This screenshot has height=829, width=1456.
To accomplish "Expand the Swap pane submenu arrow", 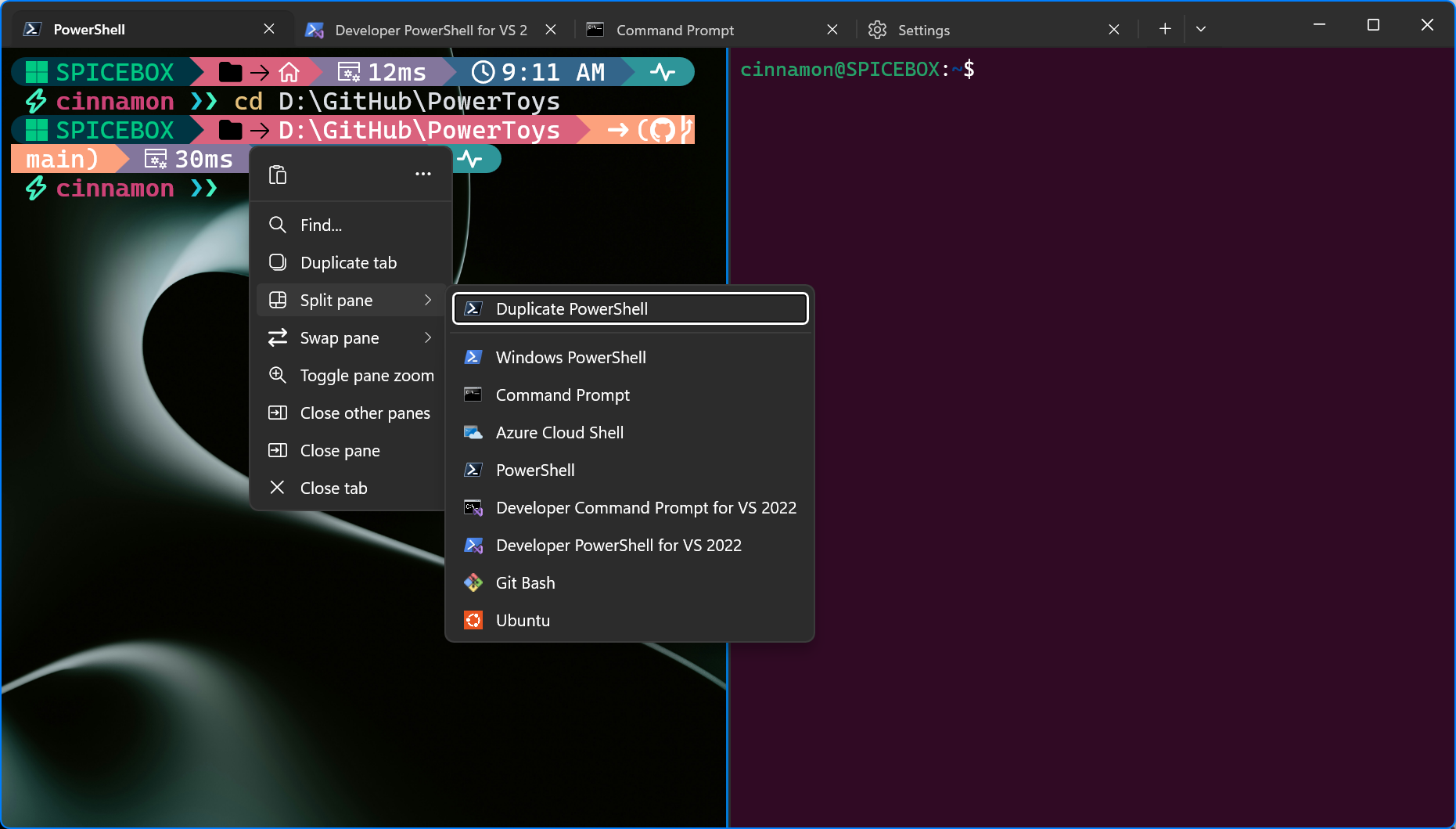I will (x=428, y=337).
